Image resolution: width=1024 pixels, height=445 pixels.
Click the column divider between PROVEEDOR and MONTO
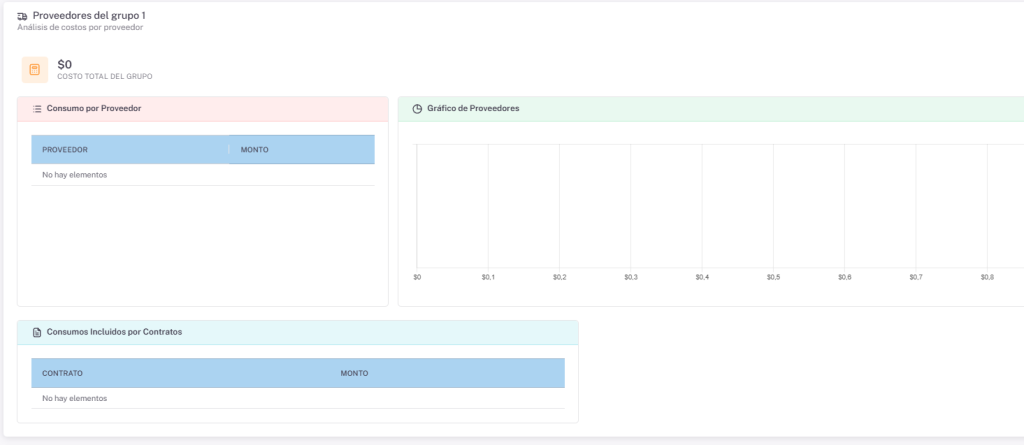pyautogui.click(x=229, y=150)
